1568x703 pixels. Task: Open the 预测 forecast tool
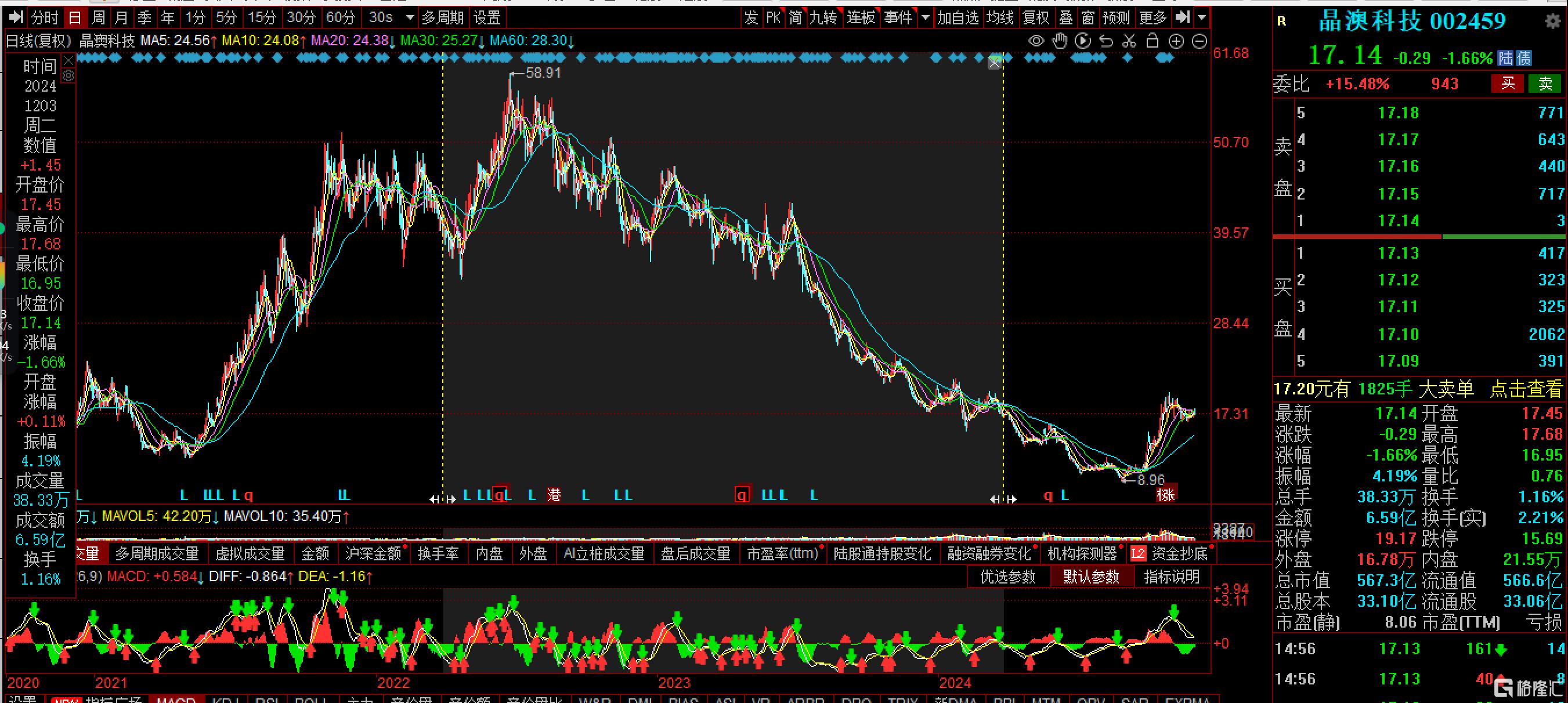1116,17
